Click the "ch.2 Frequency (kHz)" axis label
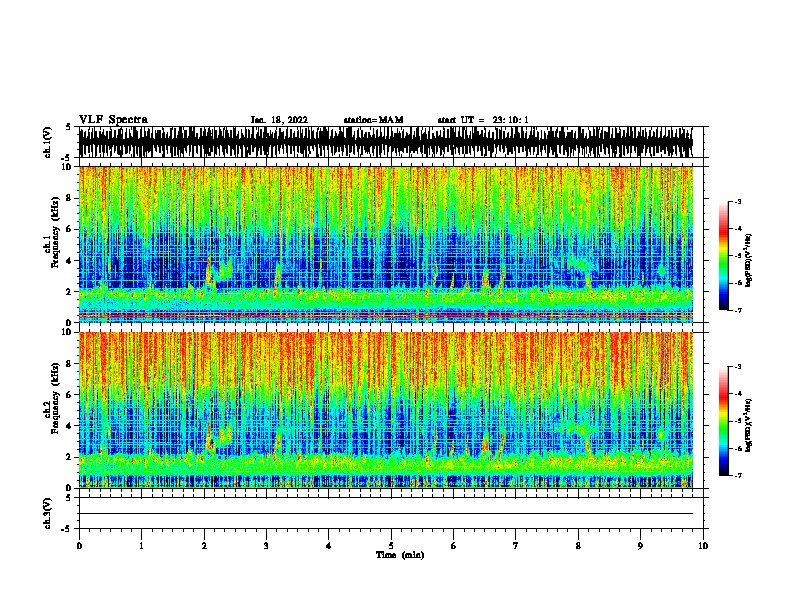The image size is (792, 612). [x=51, y=398]
